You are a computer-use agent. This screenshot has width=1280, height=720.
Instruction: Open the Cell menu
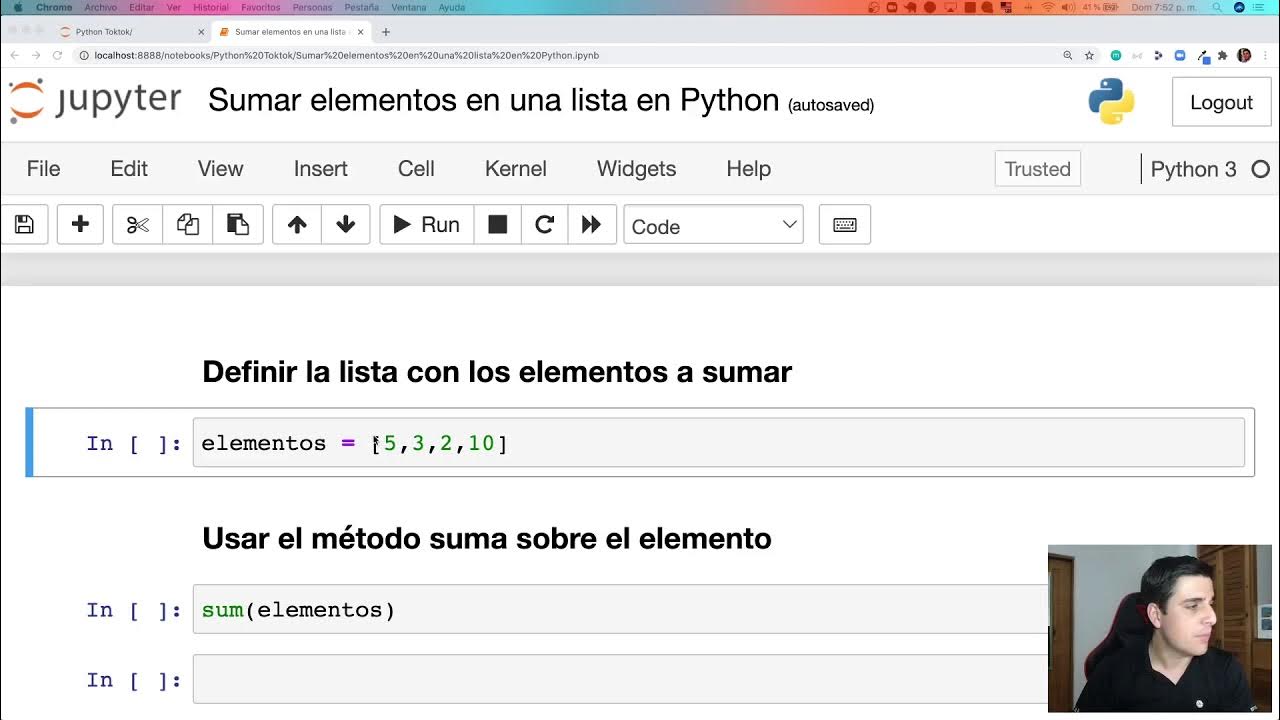[416, 169]
